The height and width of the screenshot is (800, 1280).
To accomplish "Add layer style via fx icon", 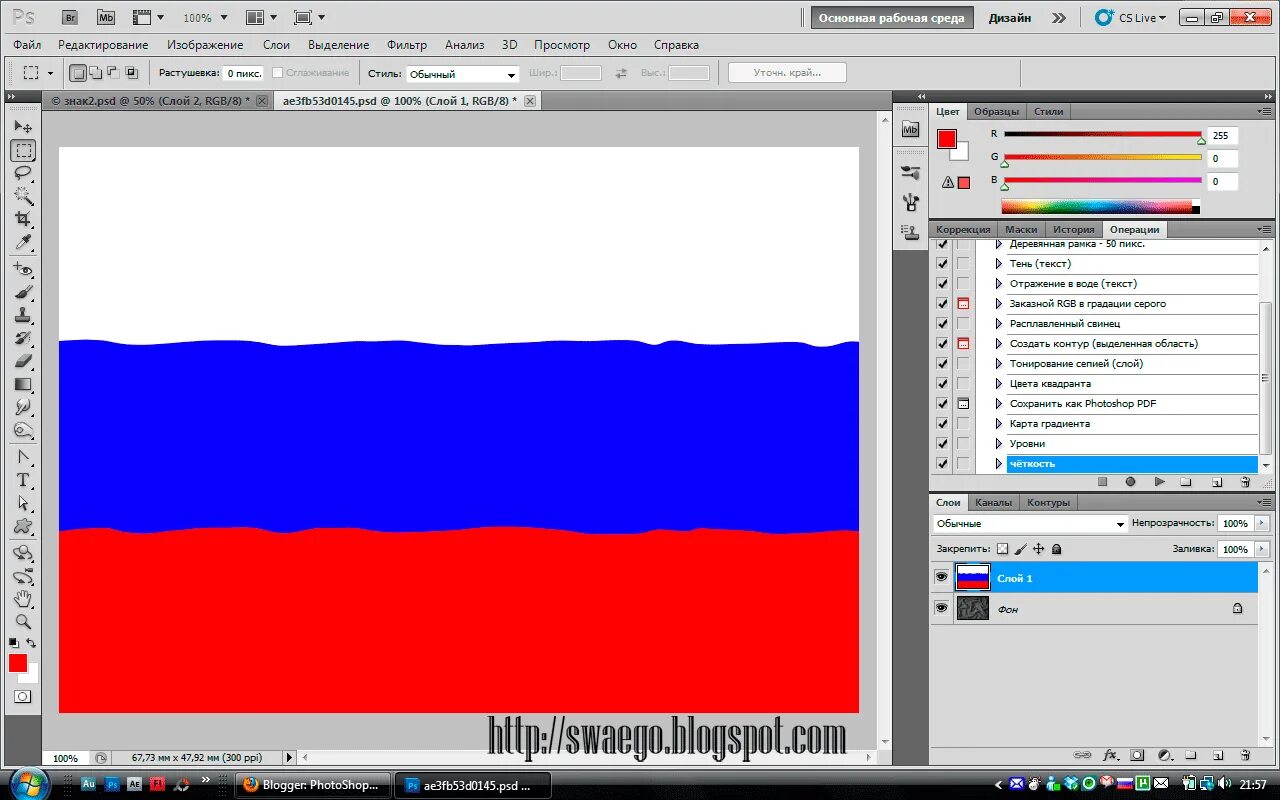I will [x=1110, y=755].
